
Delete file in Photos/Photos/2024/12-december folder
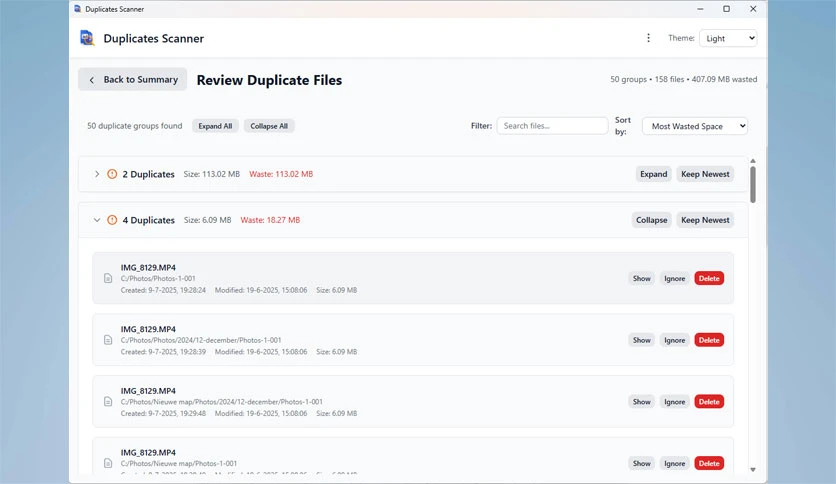point(709,340)
